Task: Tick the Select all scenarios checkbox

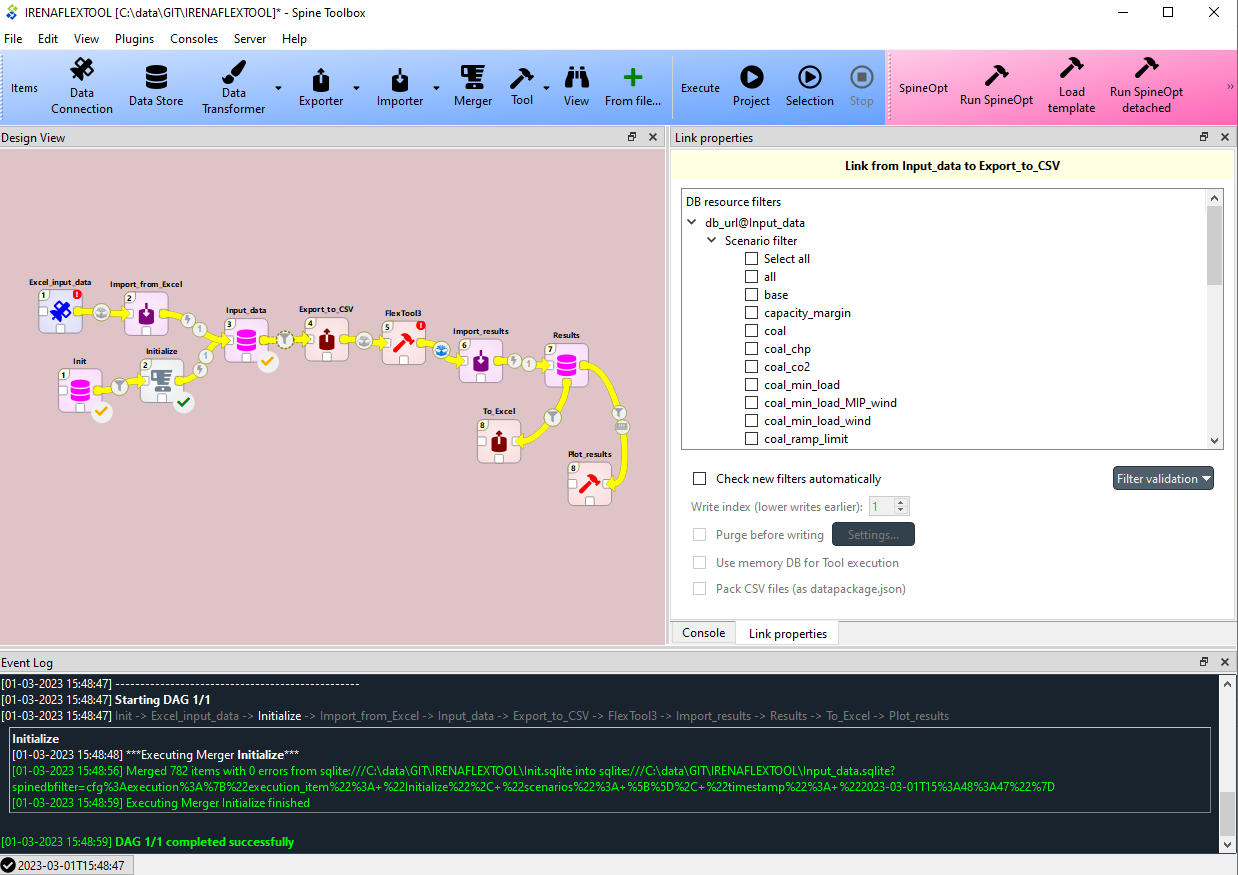Action: tap(751, 258)
